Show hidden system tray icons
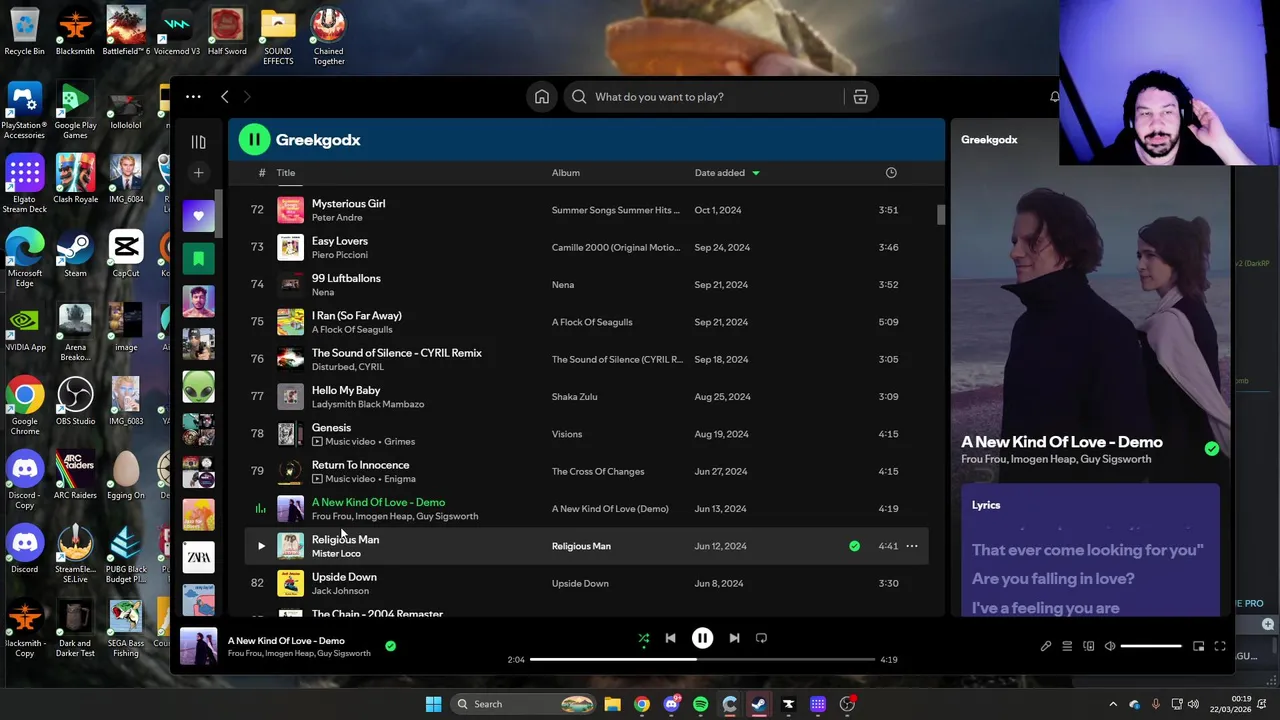The height and width of the screenshot is (720, 1280). [x=1113, y=704]
